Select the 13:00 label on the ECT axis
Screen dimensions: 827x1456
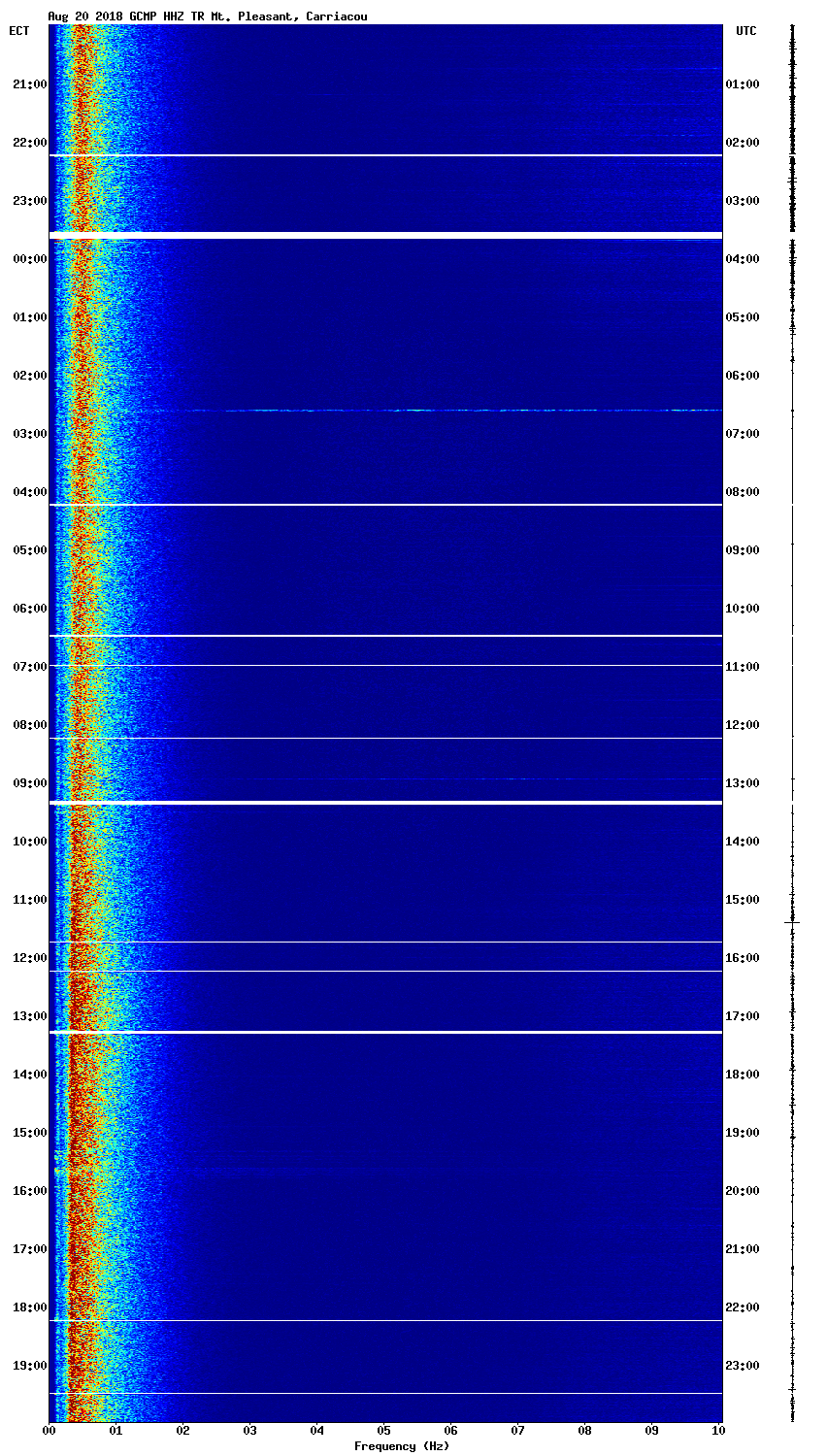click(30, 1016)
